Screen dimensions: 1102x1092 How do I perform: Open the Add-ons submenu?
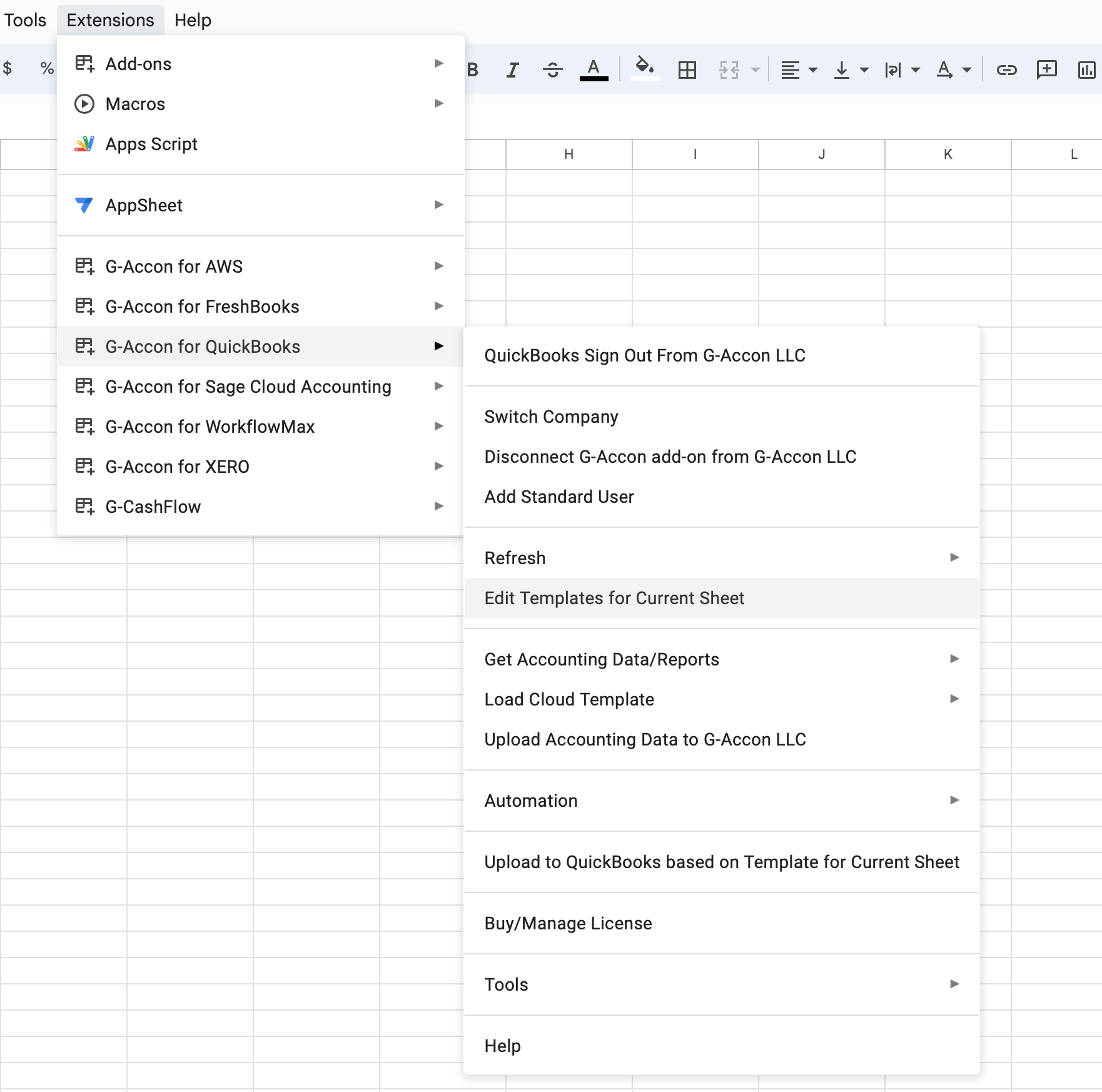(260, 64)
